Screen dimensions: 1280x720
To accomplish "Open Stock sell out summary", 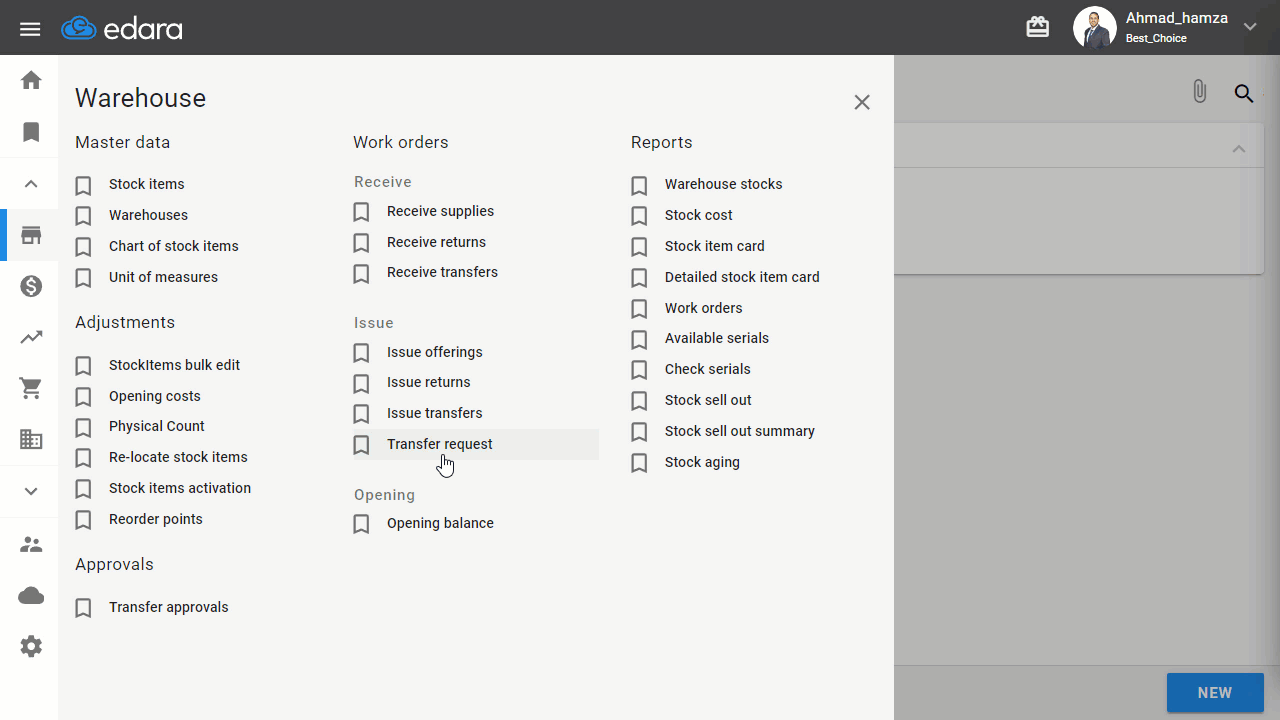I will click(x=740, y=431).
